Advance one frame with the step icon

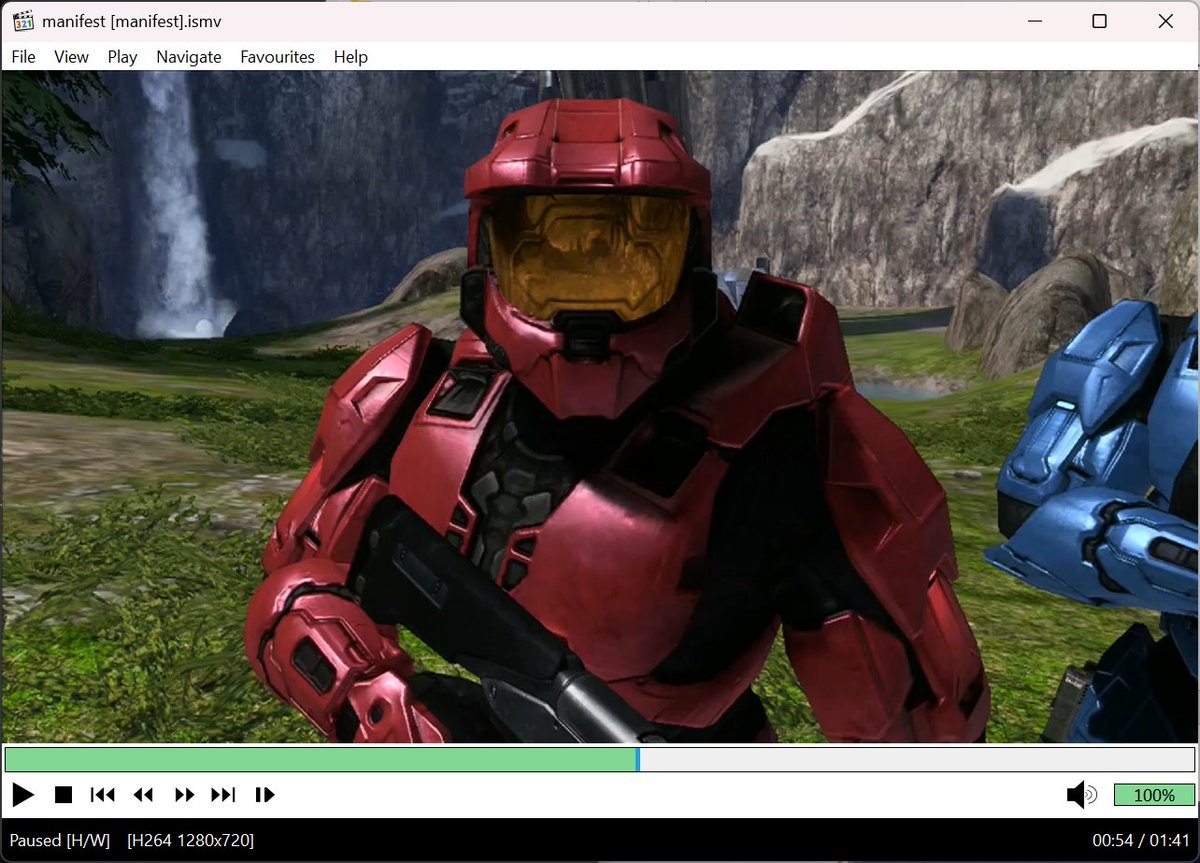[265, 795]
